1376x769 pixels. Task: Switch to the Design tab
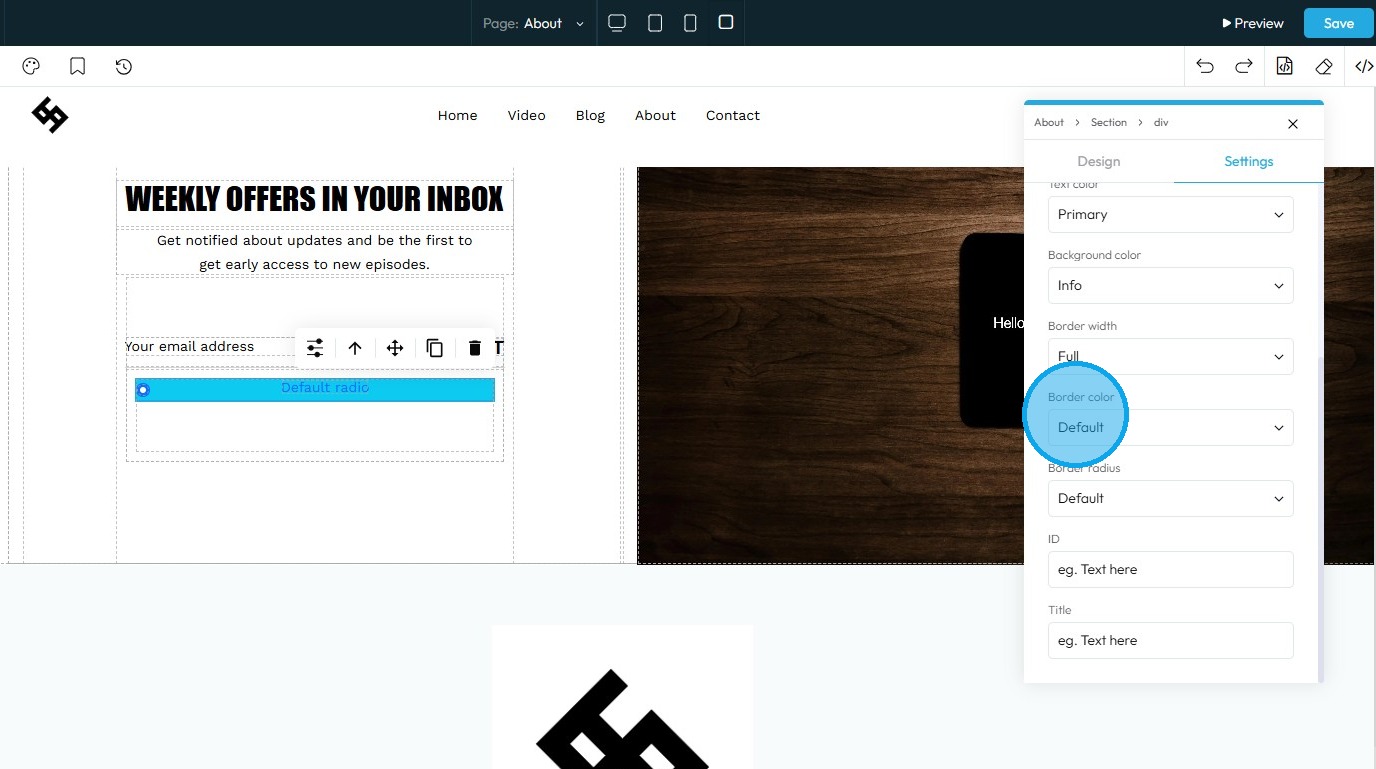[1098, 162]
